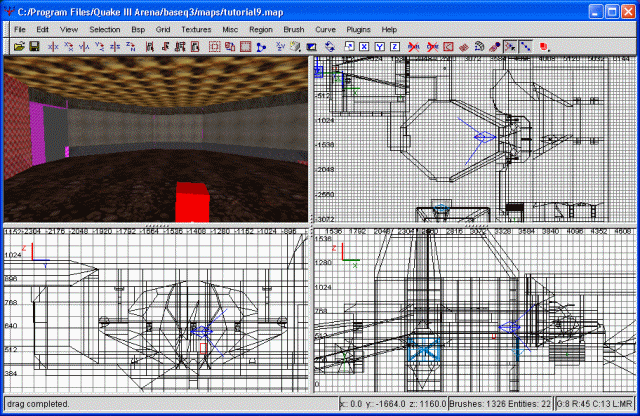Rotate selection around the X axis
The image size is (640, 416).
click(x=69, y=47)
